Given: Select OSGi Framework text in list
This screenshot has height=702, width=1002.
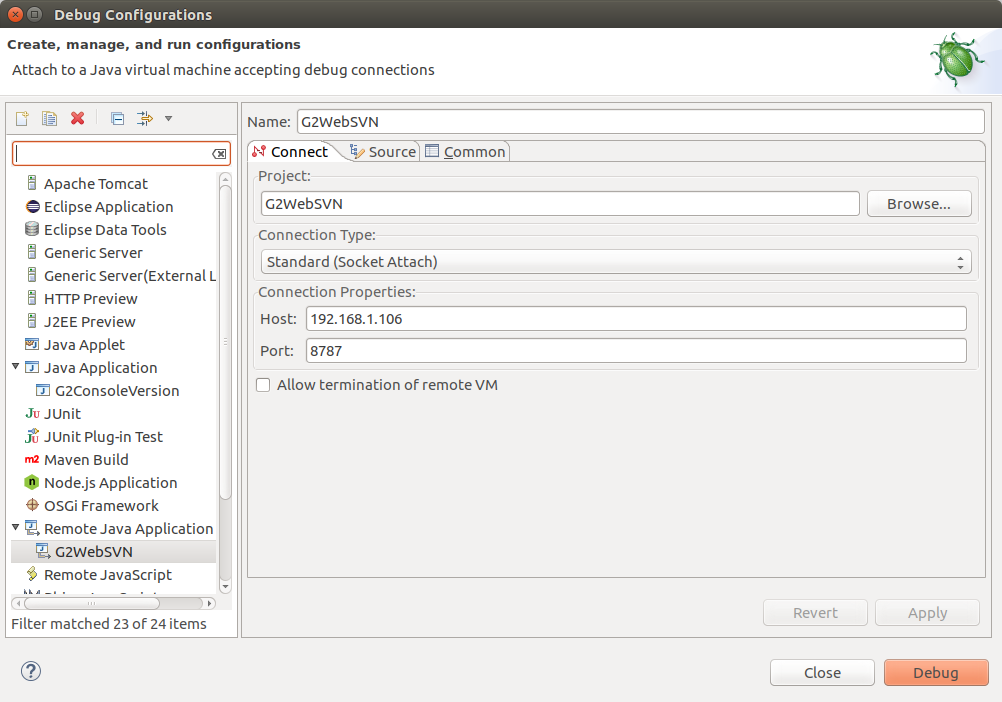Looking at the screenshot, I should tap(101, 505).
